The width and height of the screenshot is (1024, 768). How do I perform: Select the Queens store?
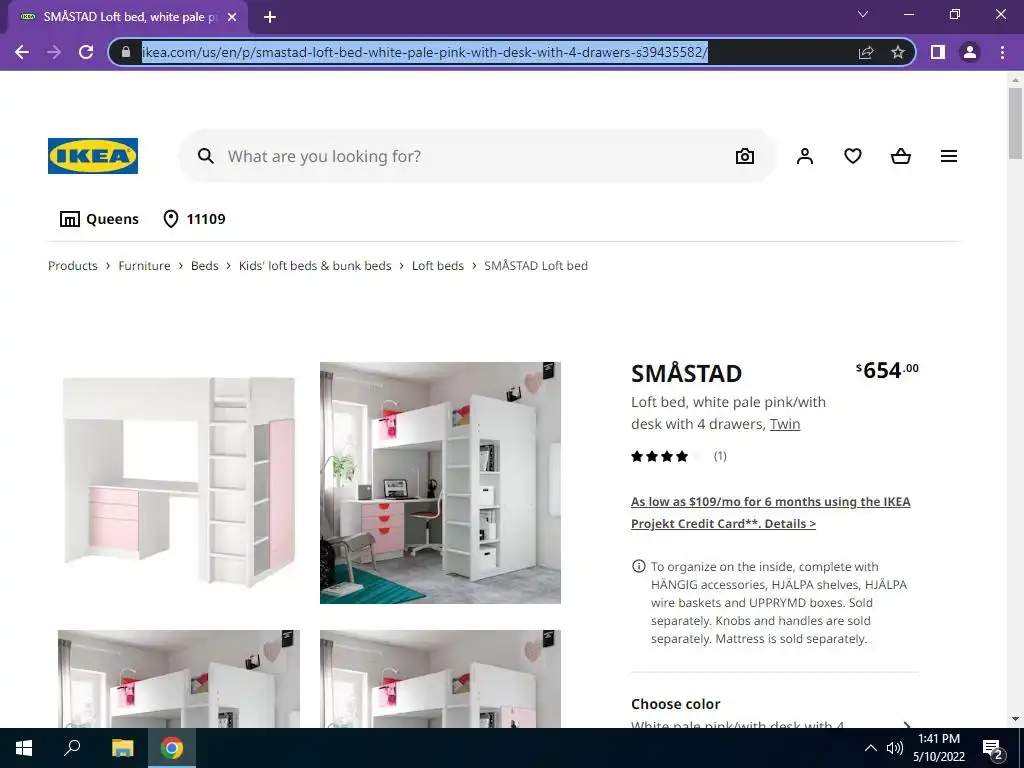pyautogui.click(x=99, y=219)
